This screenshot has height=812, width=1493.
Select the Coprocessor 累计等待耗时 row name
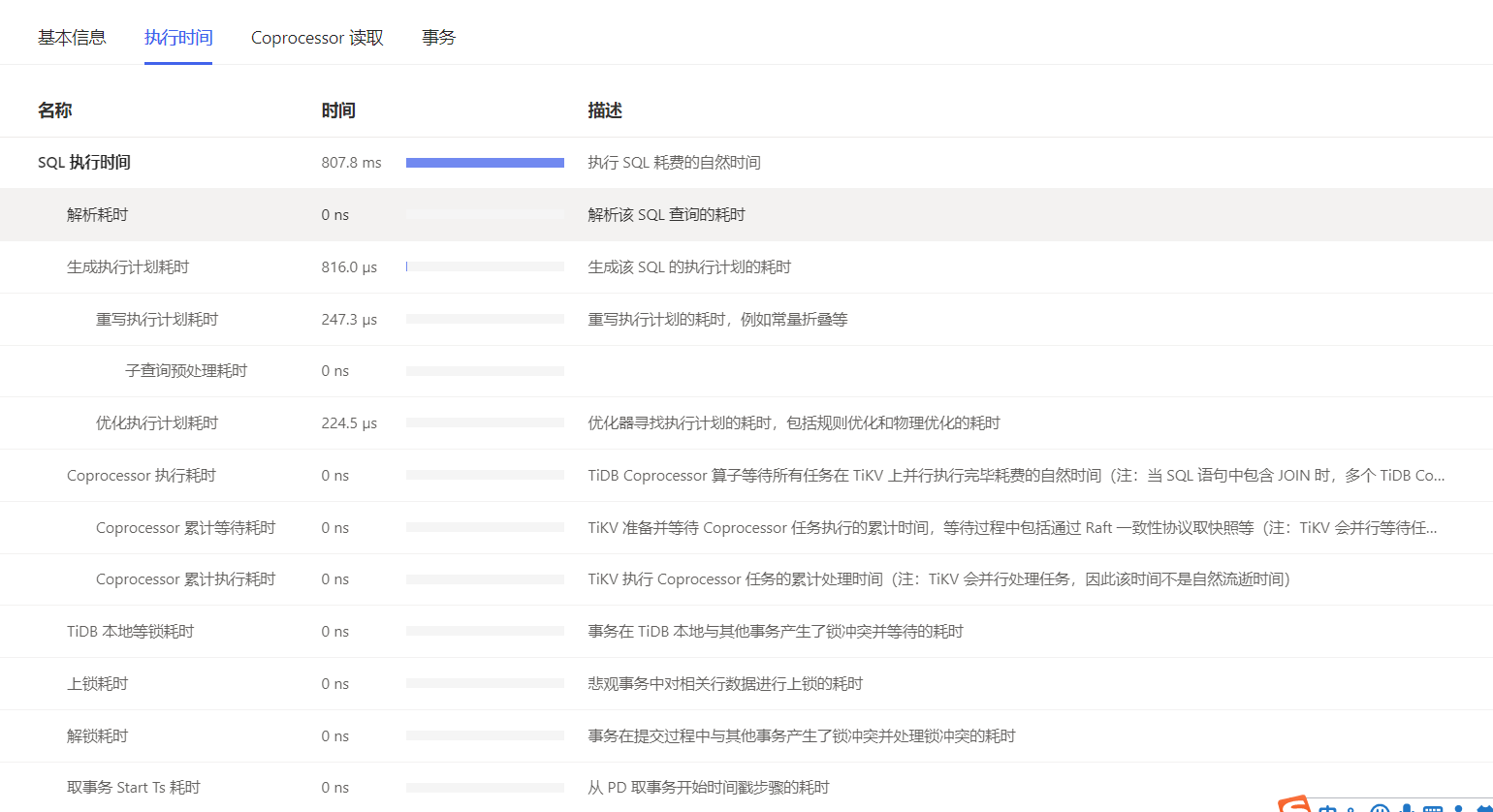coord(186,528)
